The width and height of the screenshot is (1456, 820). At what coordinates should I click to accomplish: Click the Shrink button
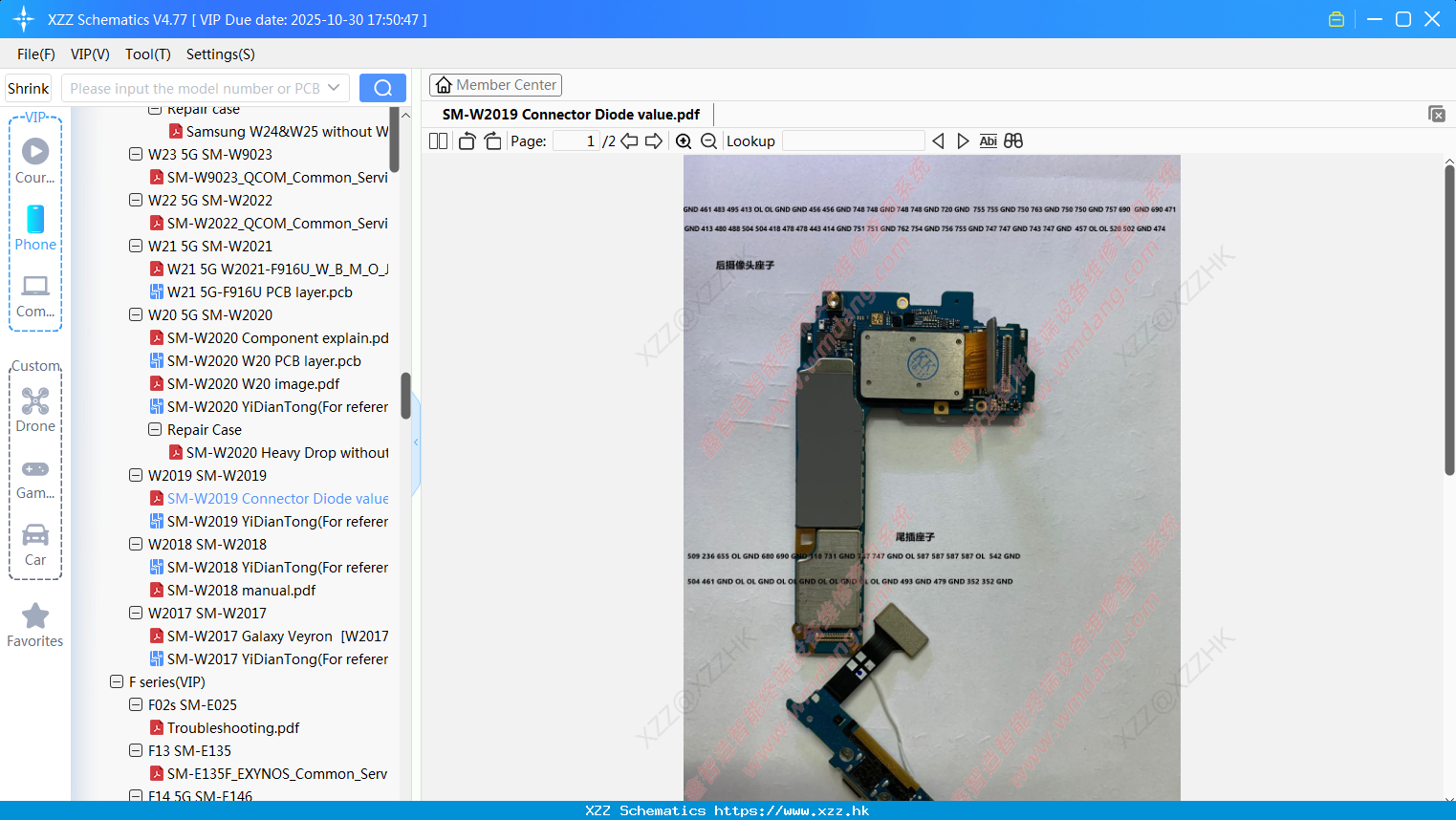pyautogui.click(x=29, y=88)
